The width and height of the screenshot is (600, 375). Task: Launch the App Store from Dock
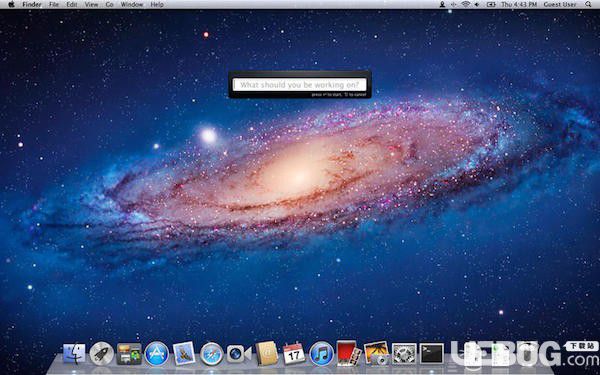pyautogui.click(x=157, y=354)
